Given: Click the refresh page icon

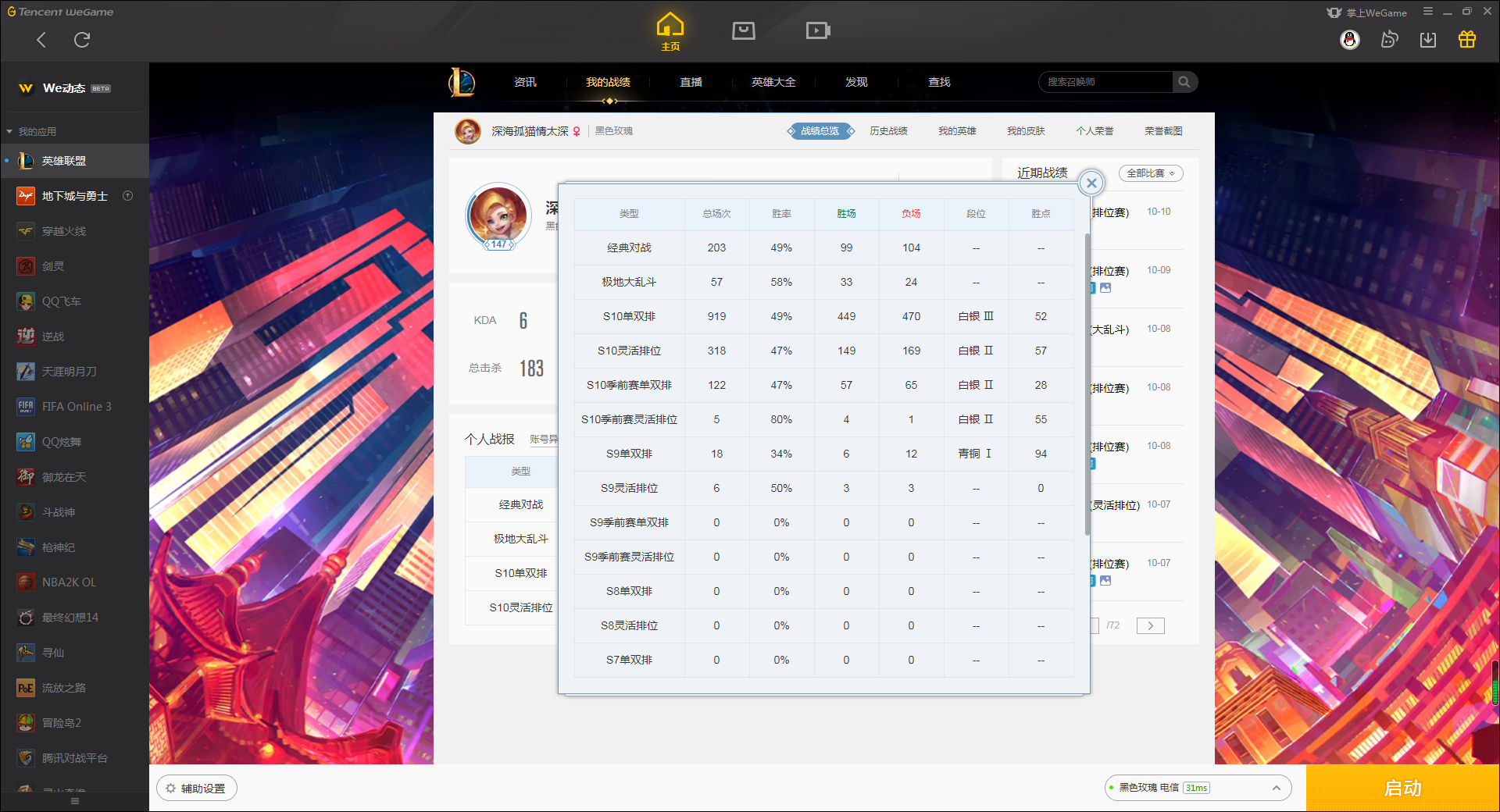Looking at the screenshot, I should pos(82,40).
